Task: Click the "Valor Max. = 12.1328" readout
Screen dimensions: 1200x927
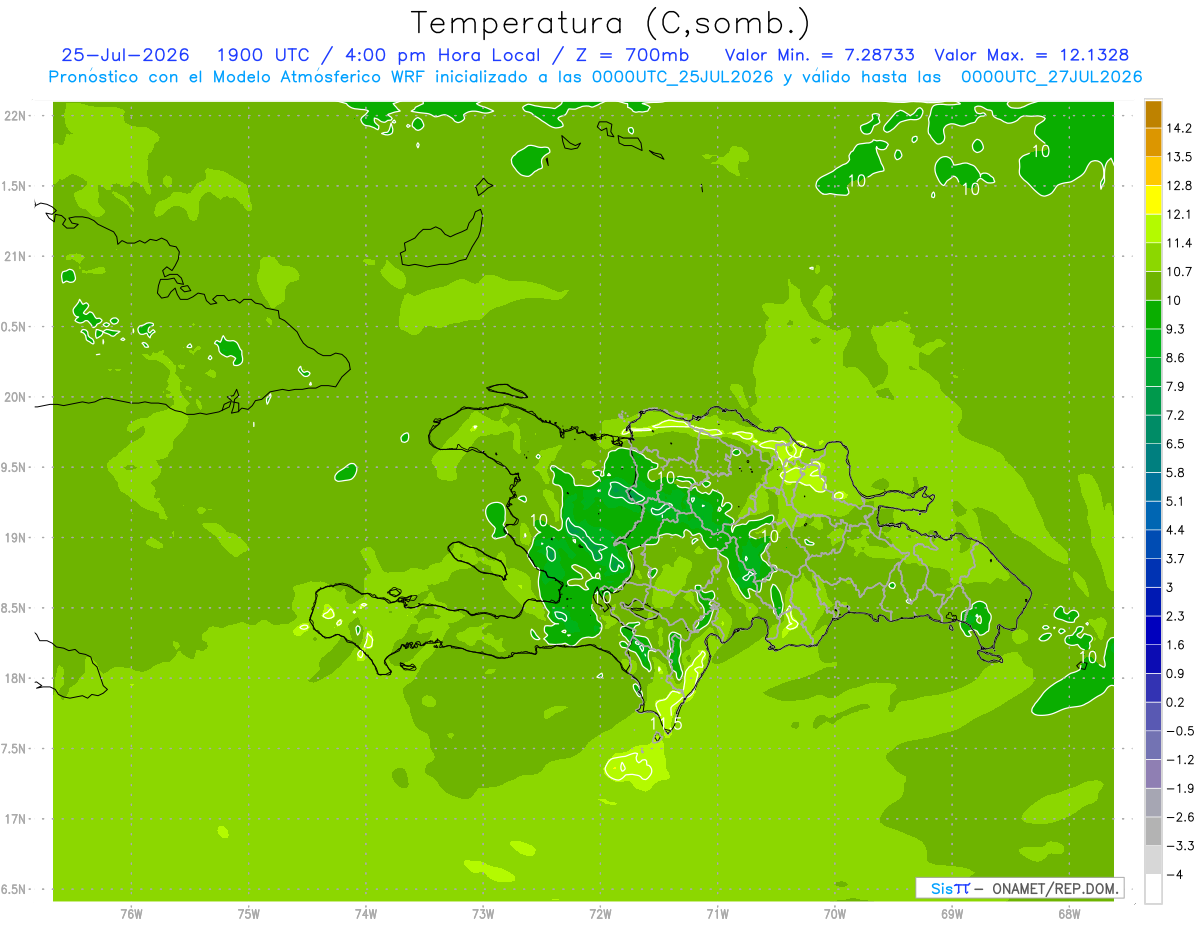Action: 1032,55
